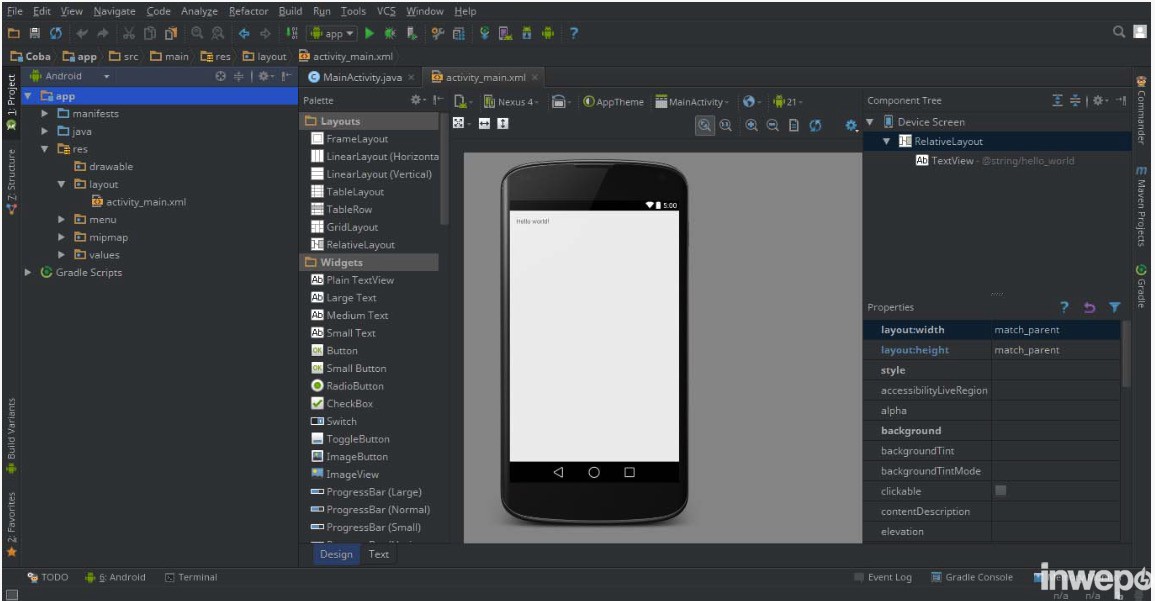Toggle the clickable property checkbox
This screenshot has width=1155, height=601.
point(1001,491)
